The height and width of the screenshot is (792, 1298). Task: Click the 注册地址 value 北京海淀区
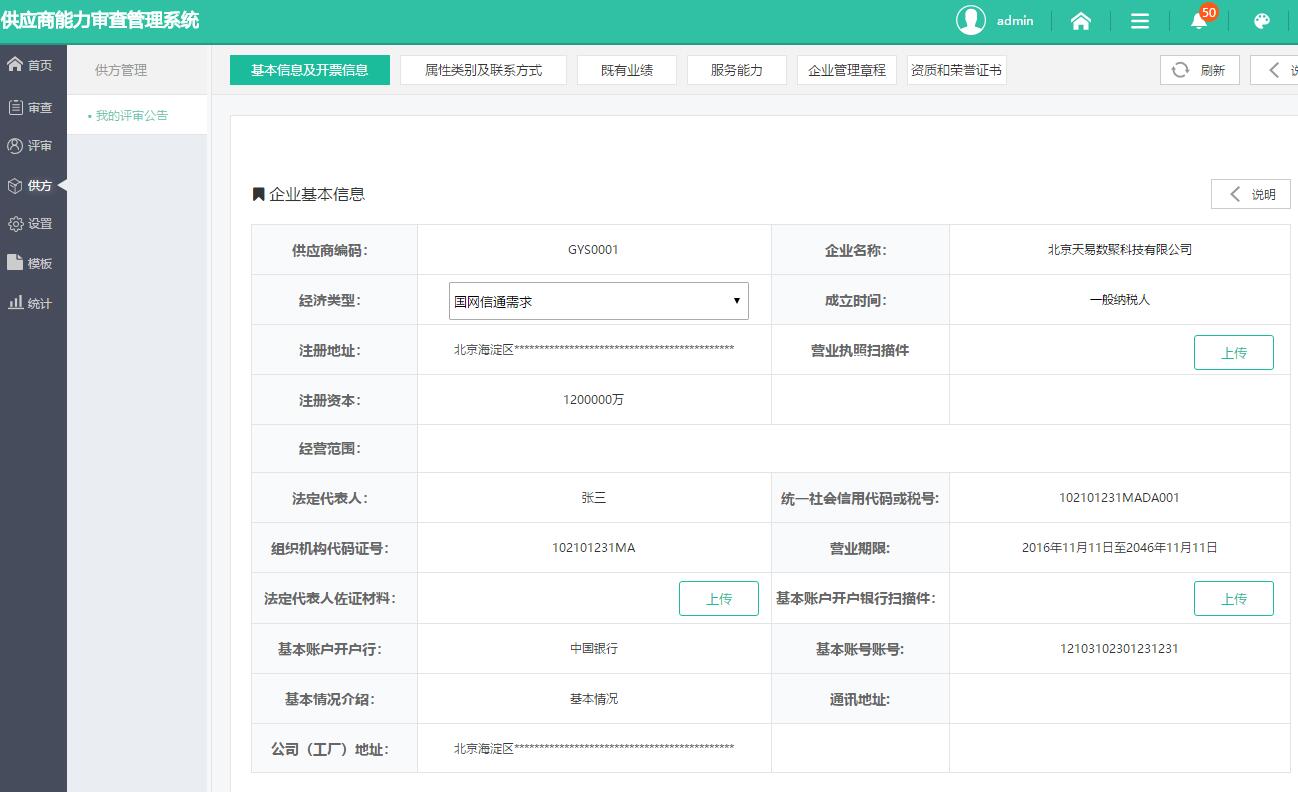pos(594,349)
